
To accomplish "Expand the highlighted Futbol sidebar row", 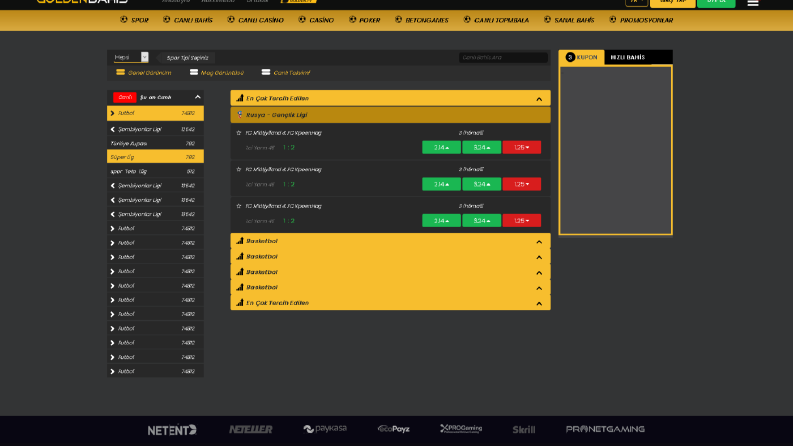I will (x=155, y=113).
